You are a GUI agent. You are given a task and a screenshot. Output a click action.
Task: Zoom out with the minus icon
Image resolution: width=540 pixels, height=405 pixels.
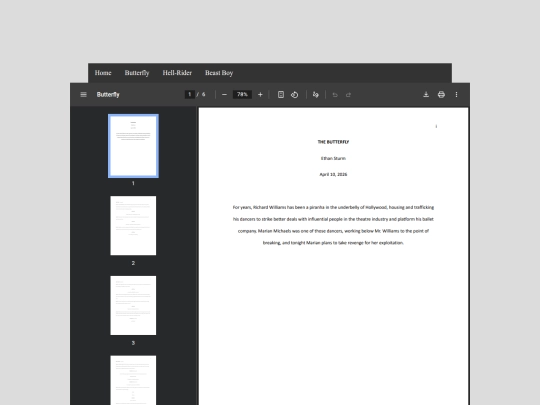224,94
